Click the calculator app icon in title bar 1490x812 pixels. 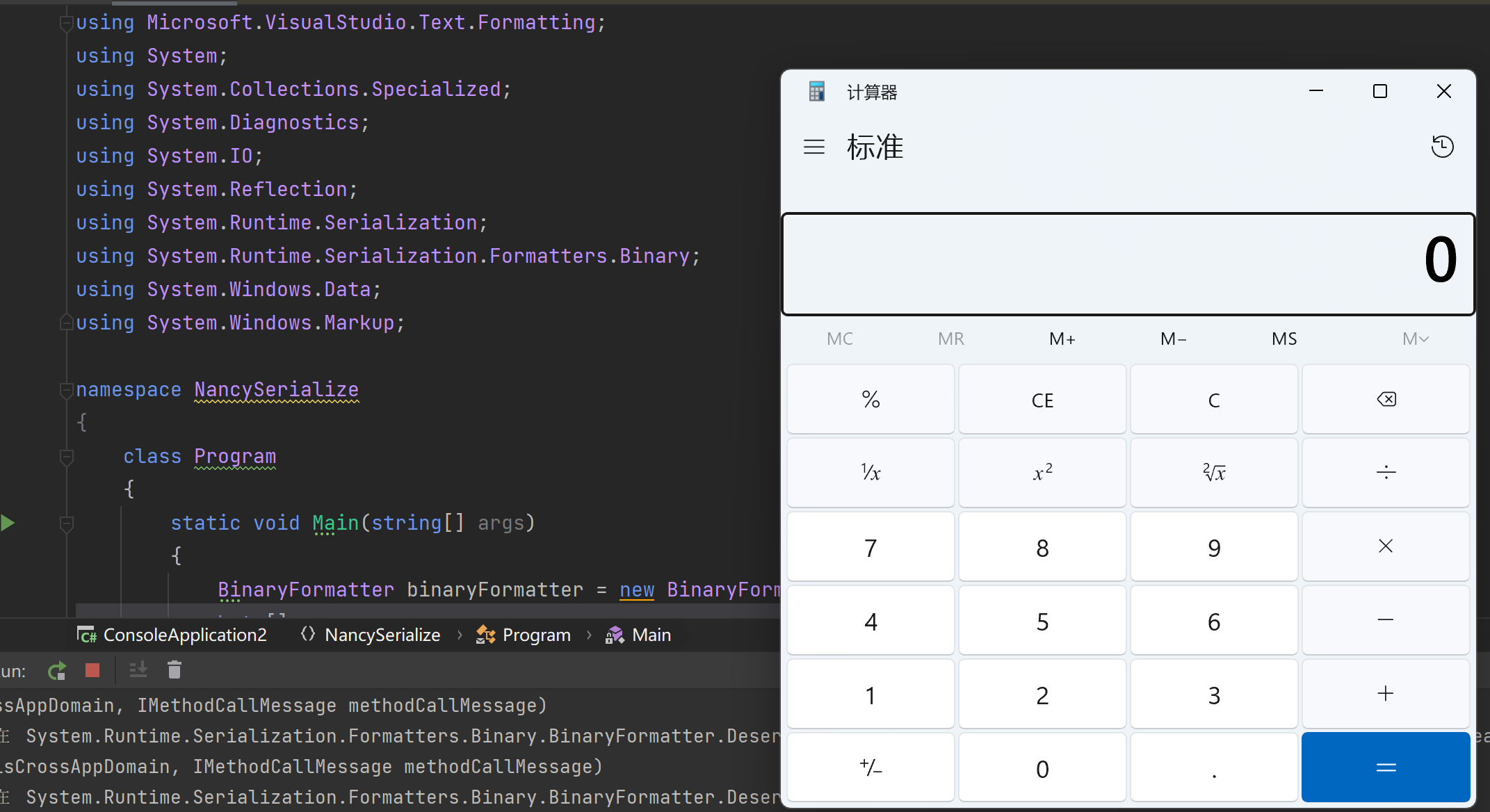[x=817, y=91]
